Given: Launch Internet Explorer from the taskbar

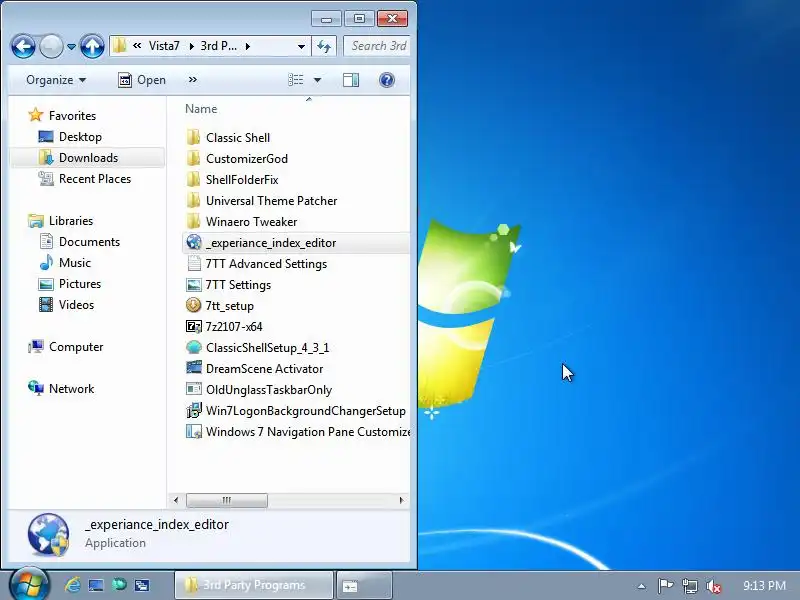Looking at the screenshot, I should pyautogui.click(x=72, y=585).
